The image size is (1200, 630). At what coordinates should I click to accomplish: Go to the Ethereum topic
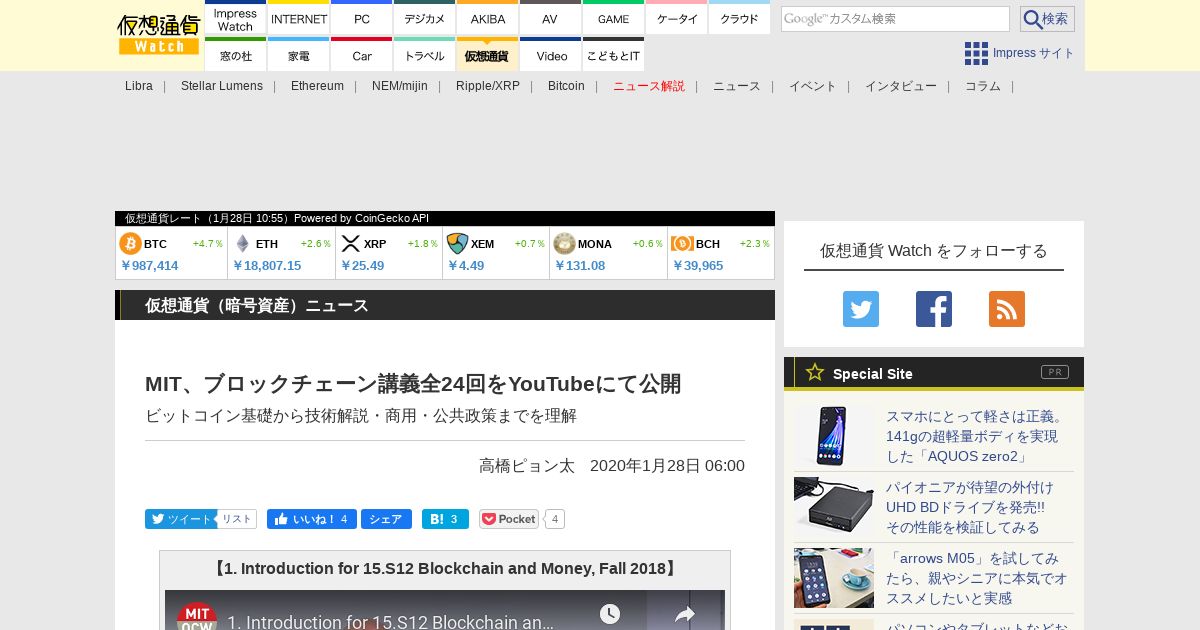(x=317, y=86)
